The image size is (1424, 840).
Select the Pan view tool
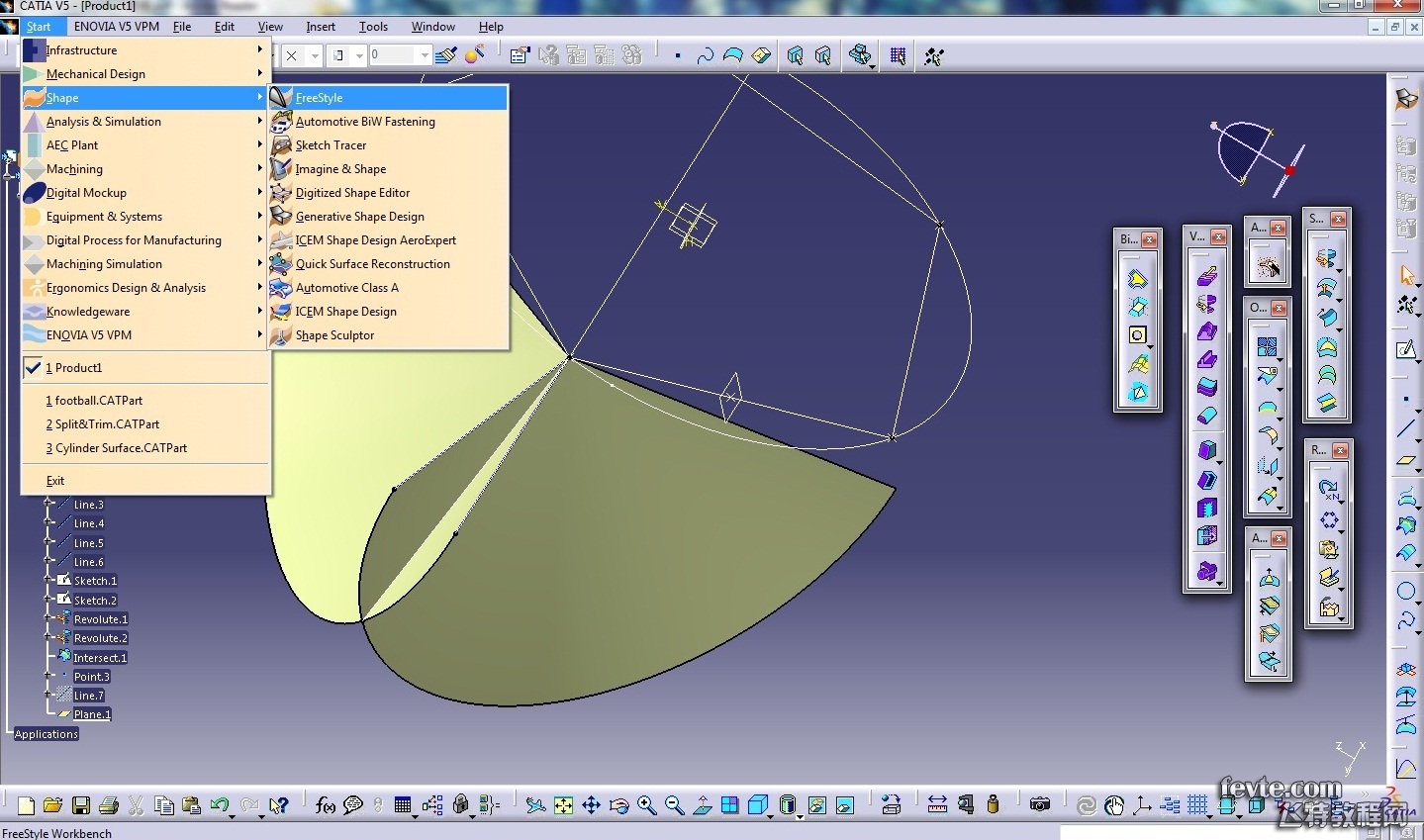click(x=591, y=805)
